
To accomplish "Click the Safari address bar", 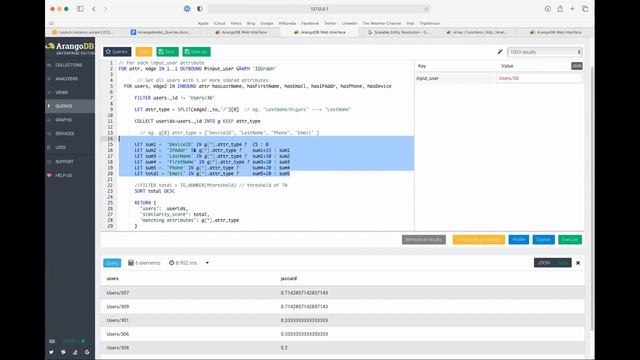I will (x=319, y=9).
